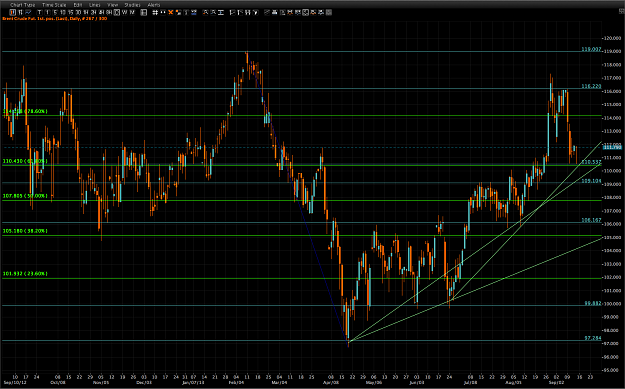Image resolution: width=625 pixels, height=389 pixels.
Task: Select the line chart type icon
Action: (x=28, y=12)
